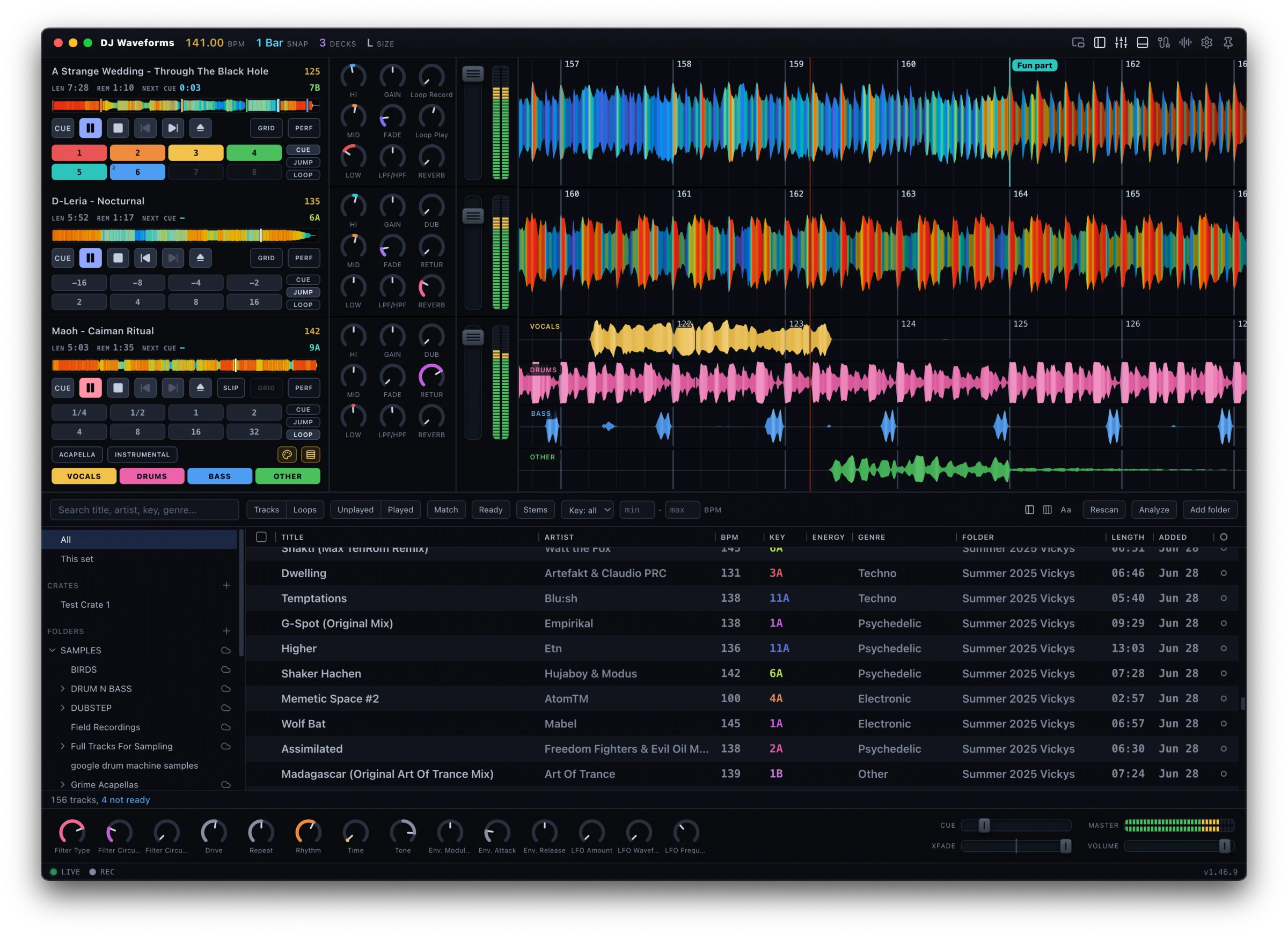Toggle the DRUMS stem

[152, 476]
